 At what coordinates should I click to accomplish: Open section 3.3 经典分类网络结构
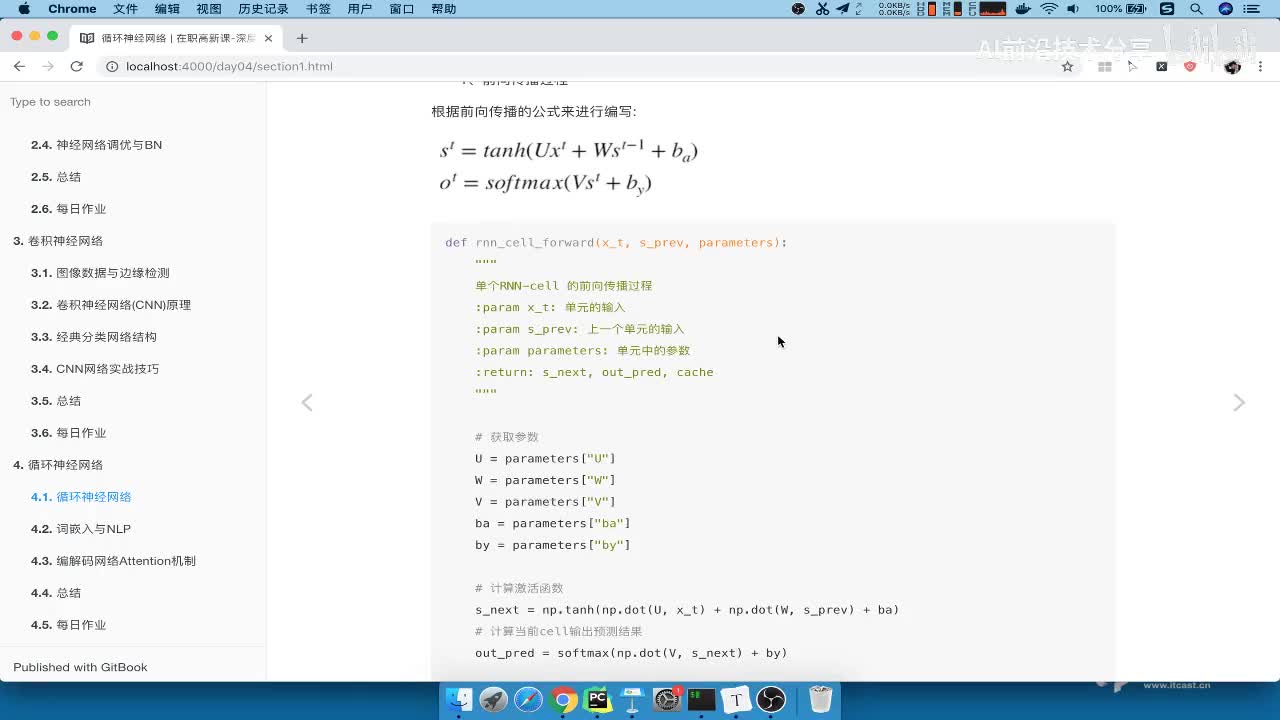94,337
